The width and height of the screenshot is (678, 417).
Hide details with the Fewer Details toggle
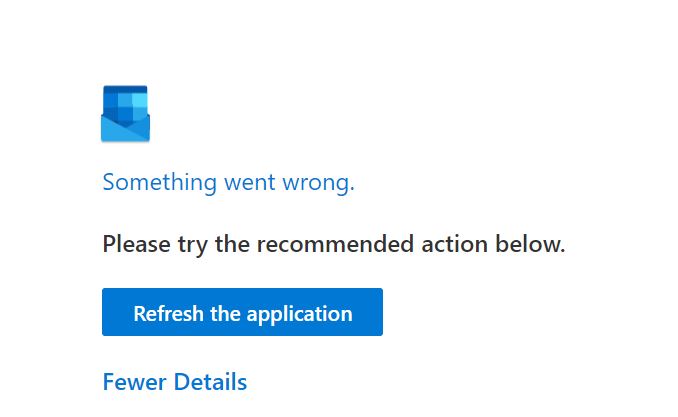pos(175,382)
